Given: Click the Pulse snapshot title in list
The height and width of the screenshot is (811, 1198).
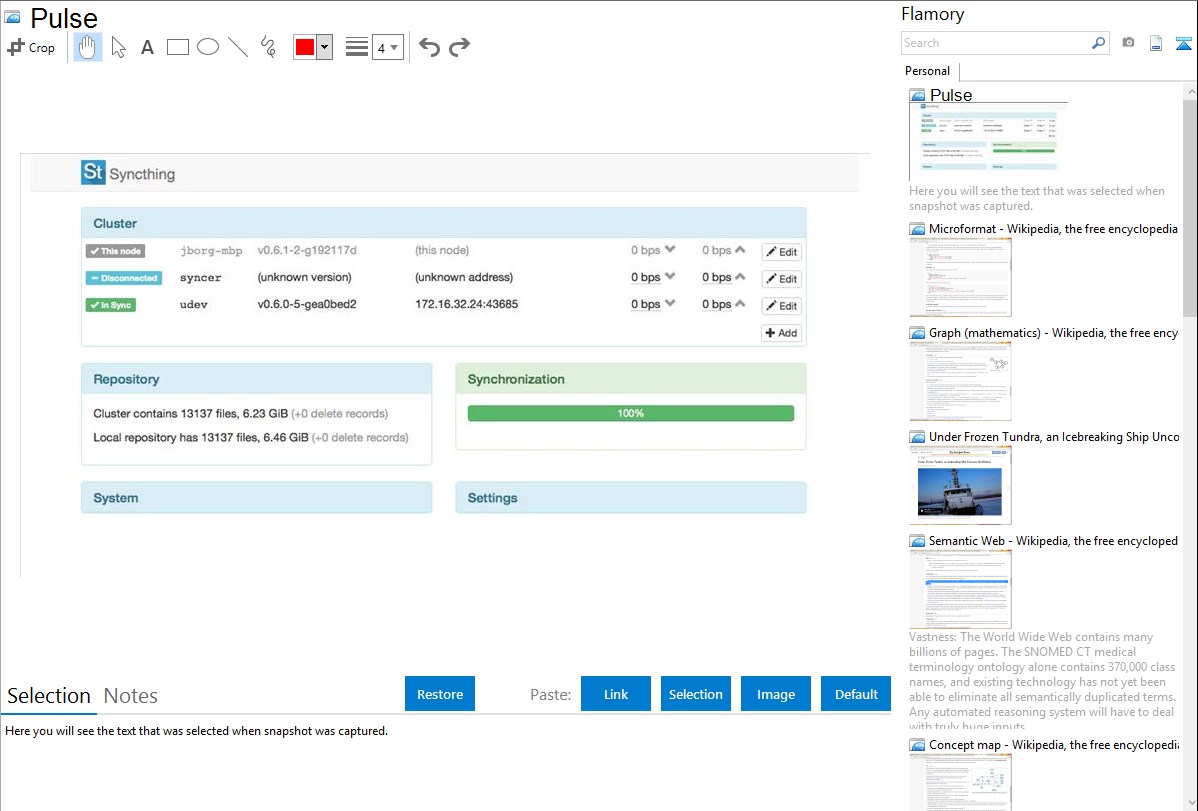Looking at the screenshot, I should 950,95.
